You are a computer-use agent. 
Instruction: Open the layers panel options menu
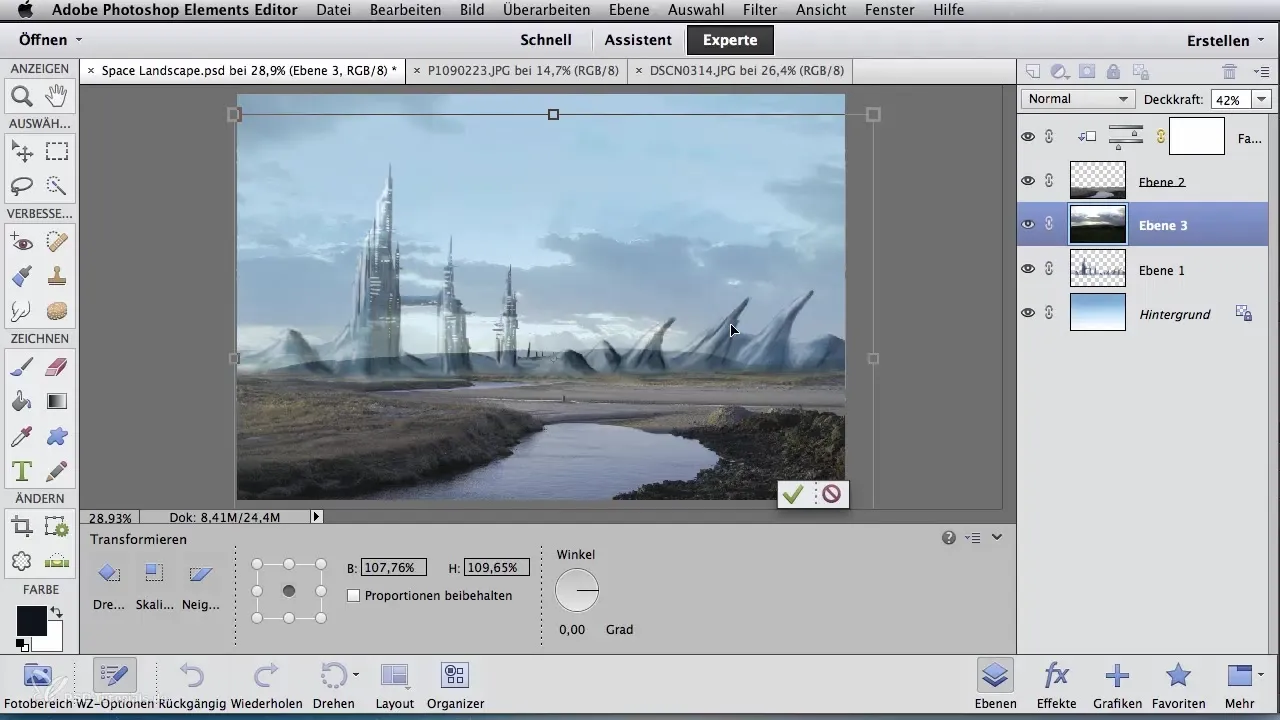point(1261,72)
